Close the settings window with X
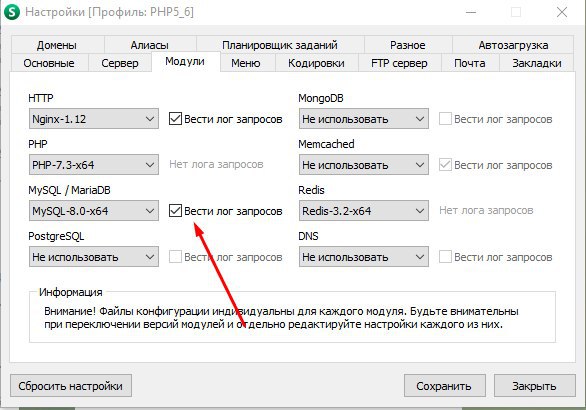The image size is (586, 410). click(562, 12)
